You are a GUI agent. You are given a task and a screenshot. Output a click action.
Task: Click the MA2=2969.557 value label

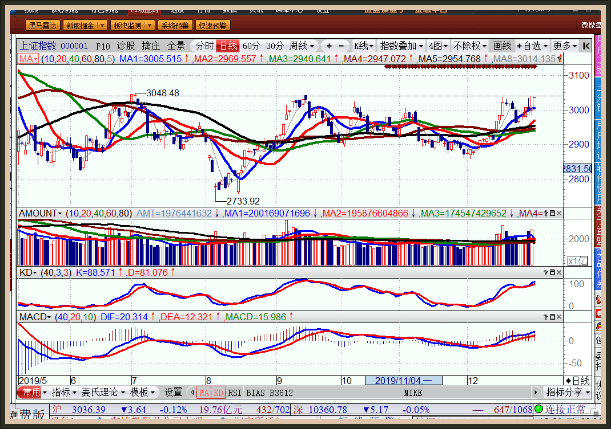pos(225,59)
